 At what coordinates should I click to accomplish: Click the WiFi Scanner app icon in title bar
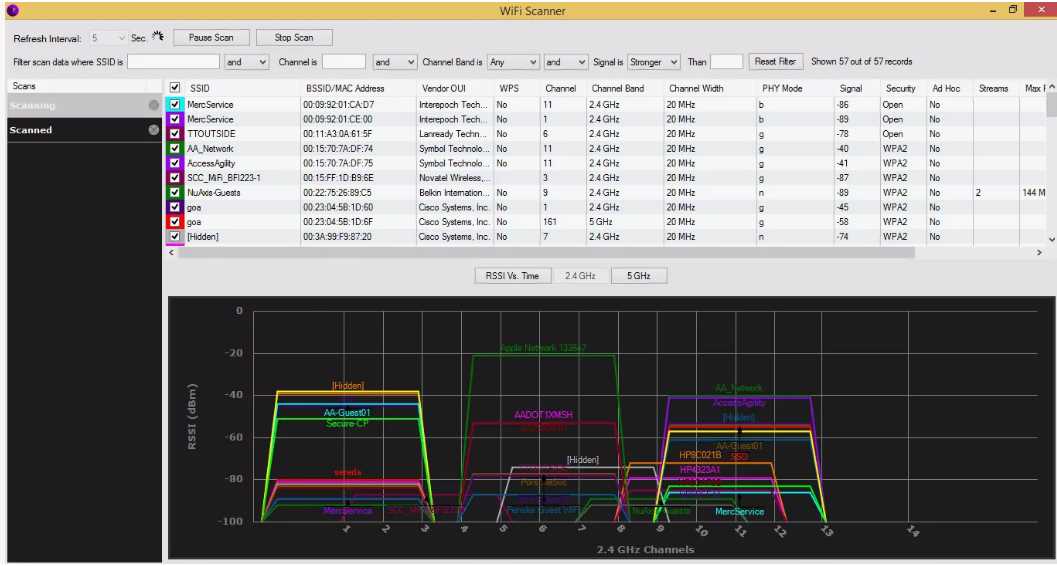point(12,11)
